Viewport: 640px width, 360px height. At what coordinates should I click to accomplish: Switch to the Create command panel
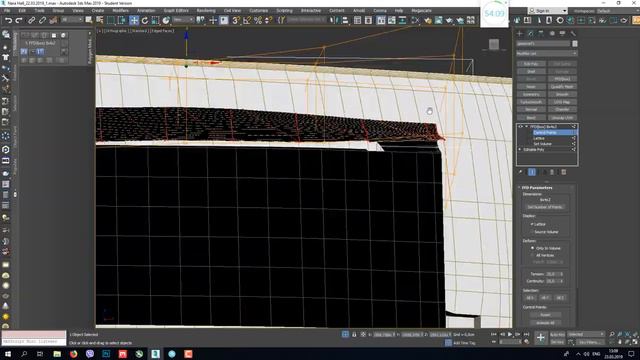click(x=520, y=33)
